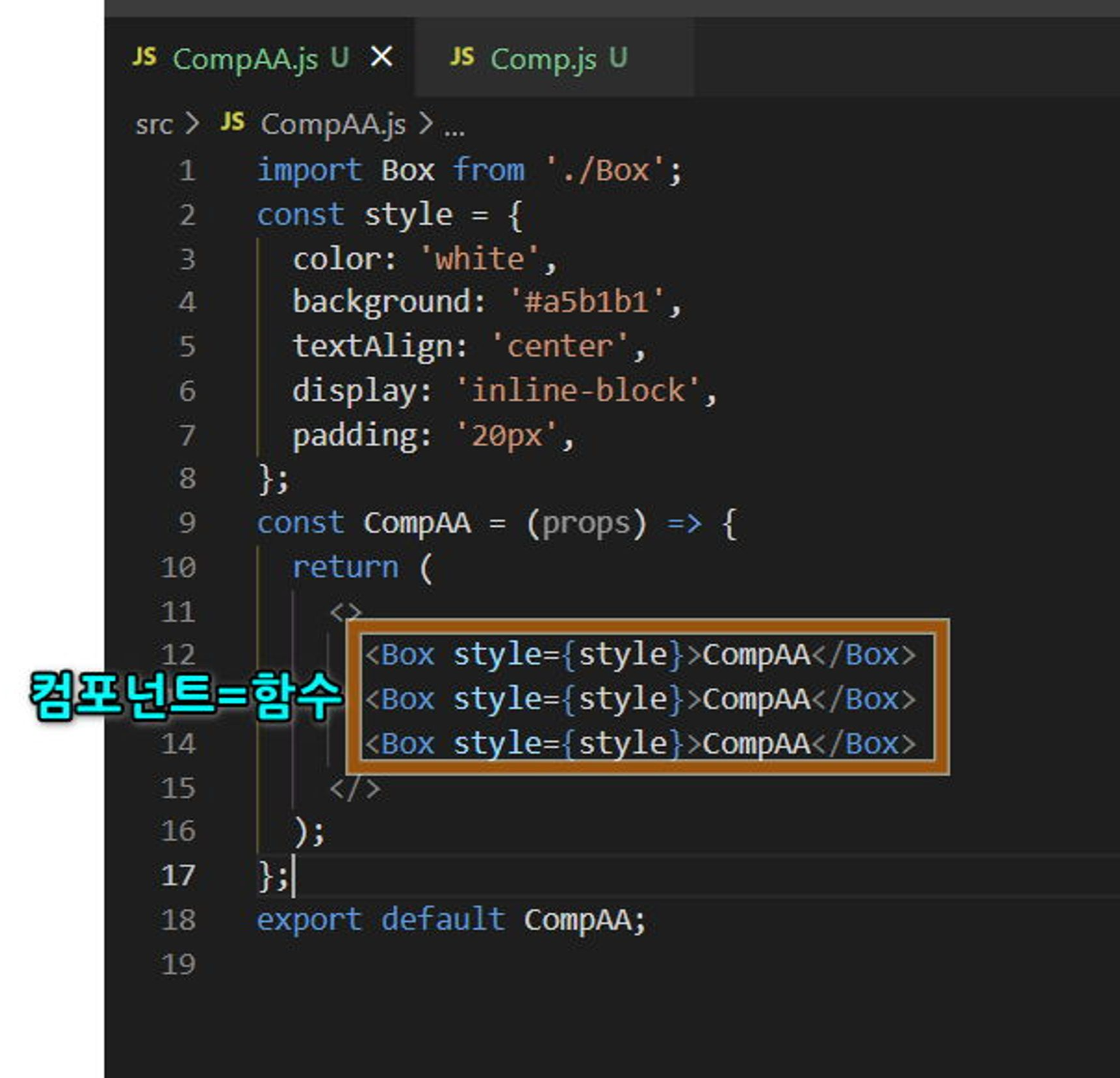Click the U status badge on Comp.js tab
The image size is (1120, 1078).
click(x=618, y=58)
